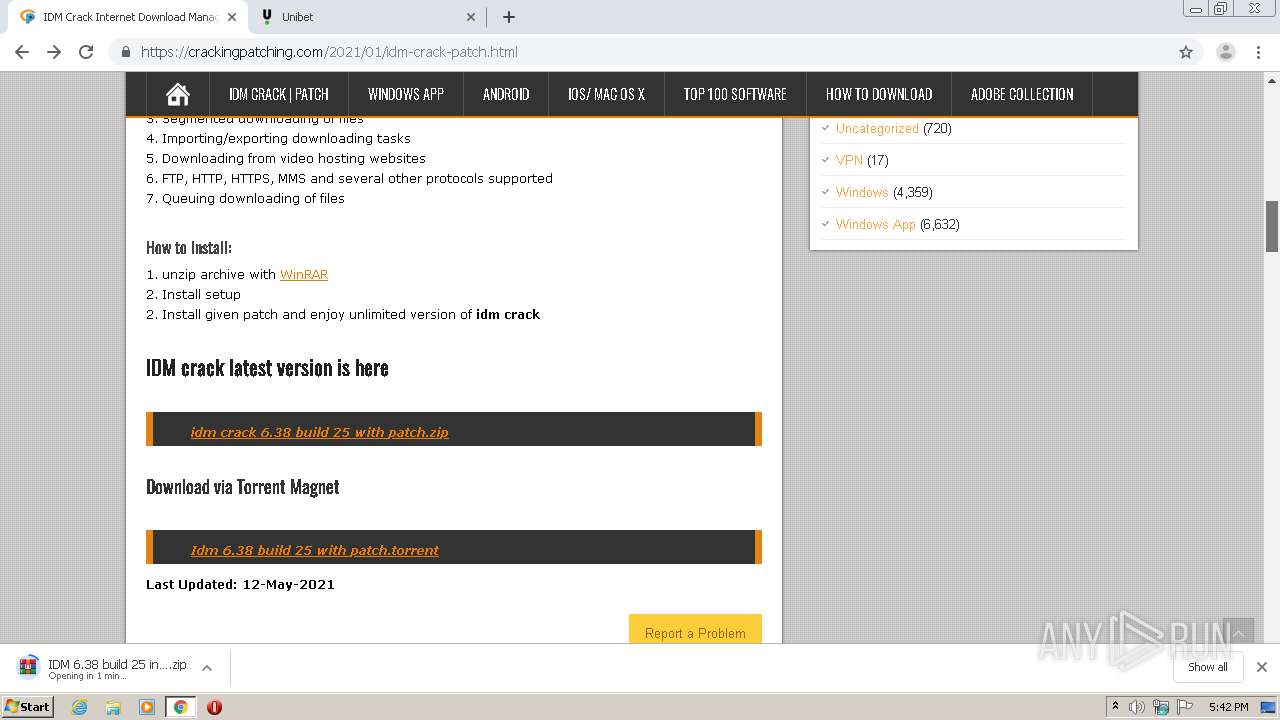Open Idm 6.38 build 25 with patch.torrent link
The width and height of the screenshot is (1280, 720).
click(315, 550)
